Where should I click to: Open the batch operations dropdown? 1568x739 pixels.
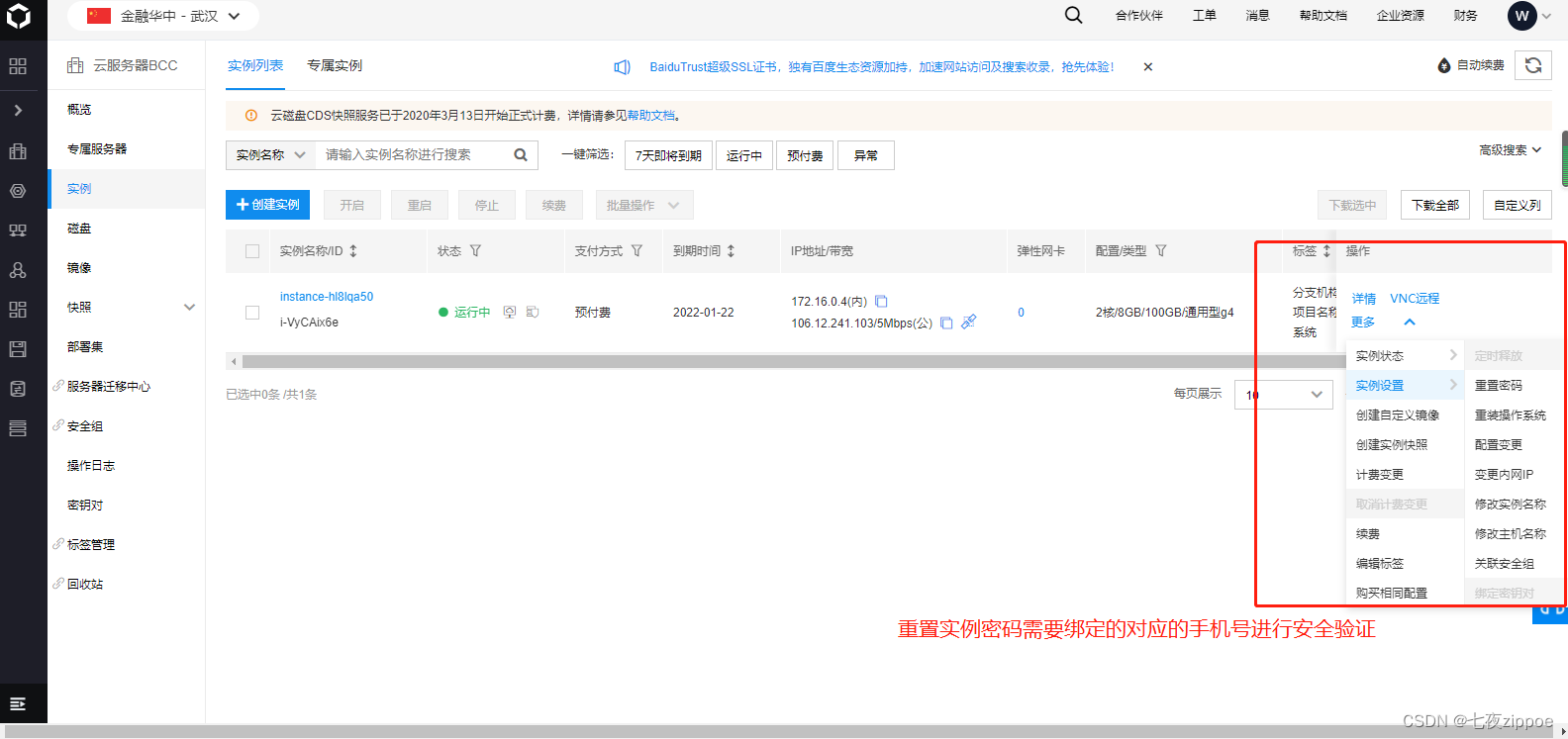click(x=644, y=205)
